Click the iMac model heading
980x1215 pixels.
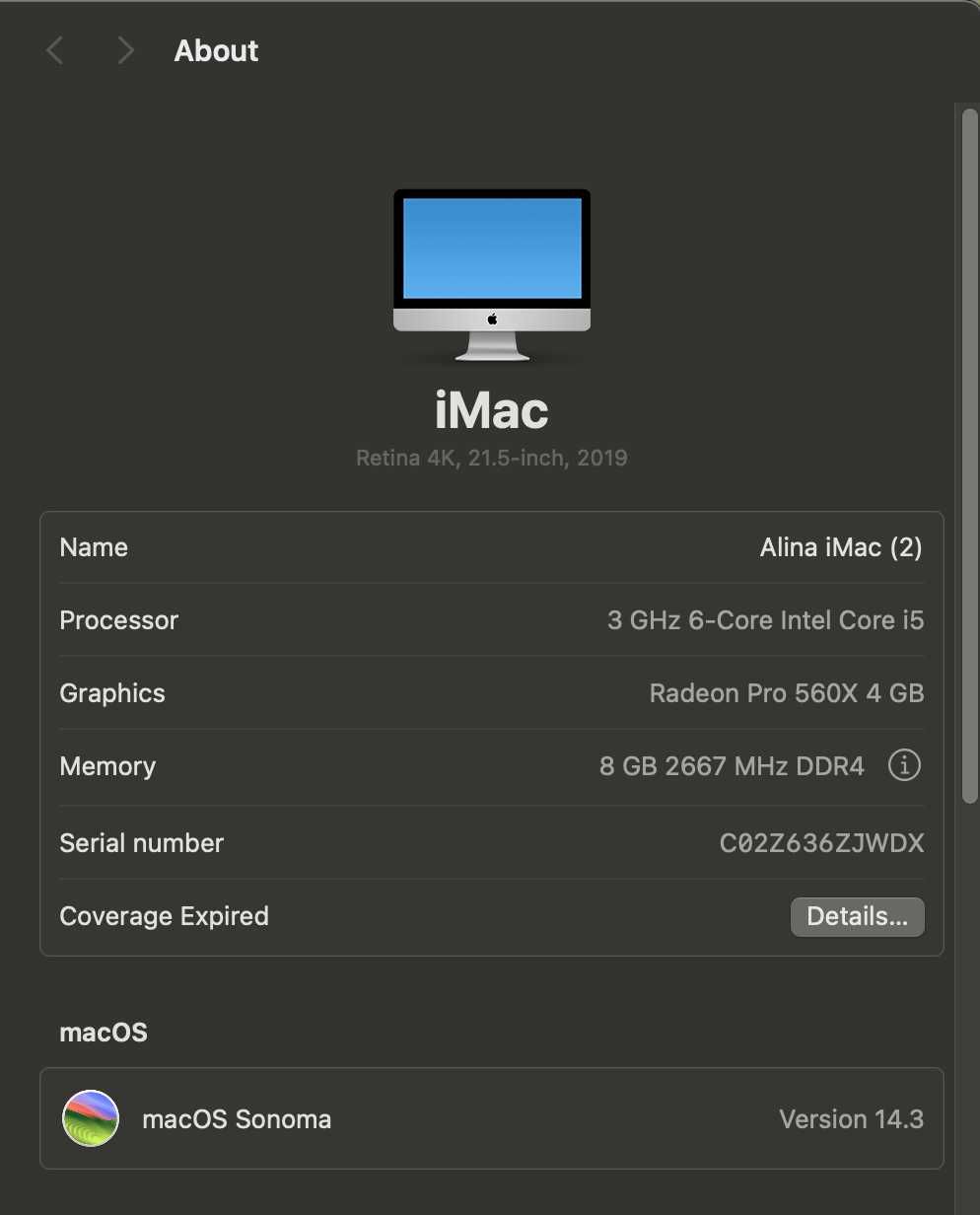[491, 410]
